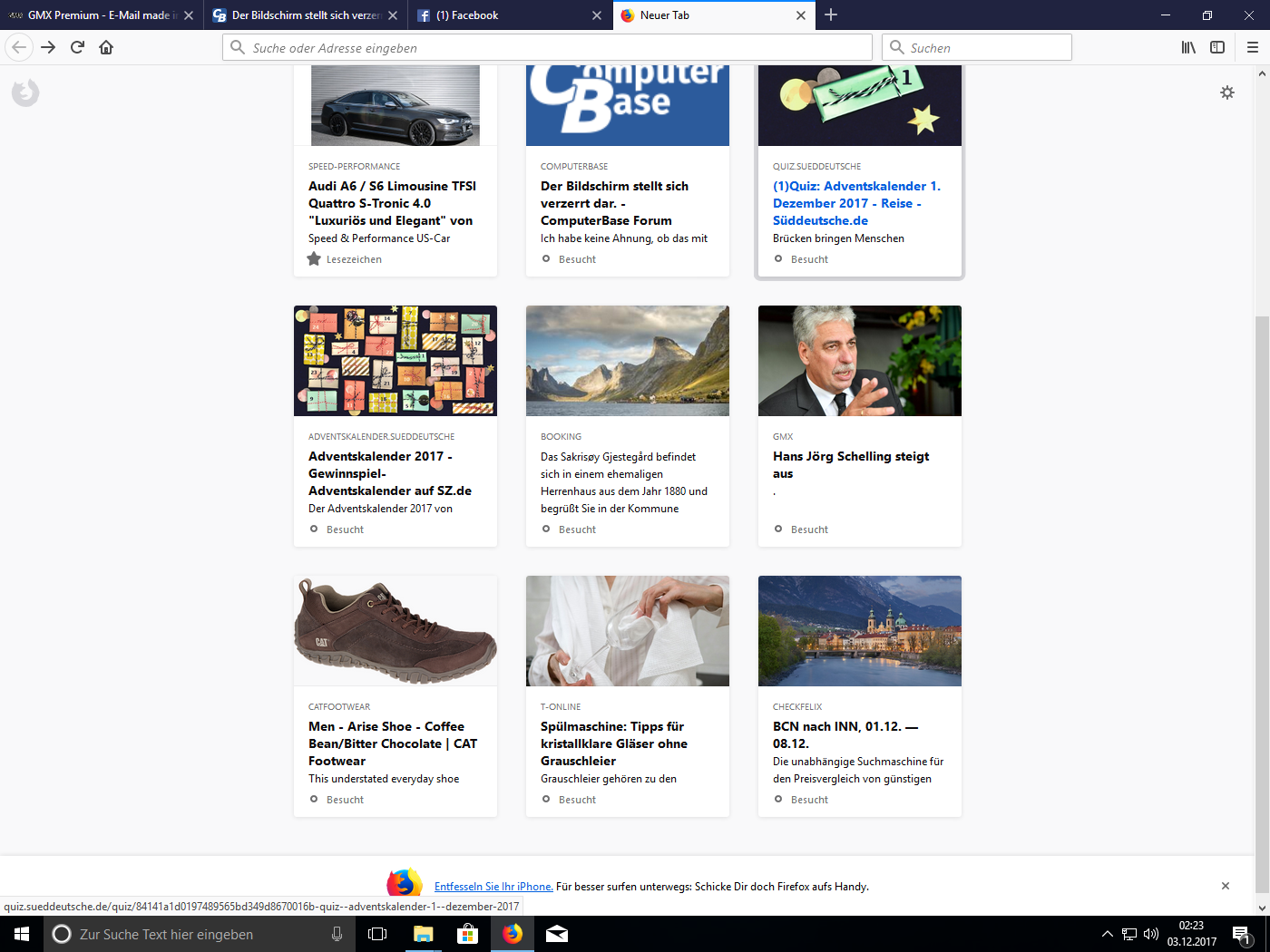Go back with the browser back arrow
Viewport: 1270px width, 952px height.
pos(19,47)
